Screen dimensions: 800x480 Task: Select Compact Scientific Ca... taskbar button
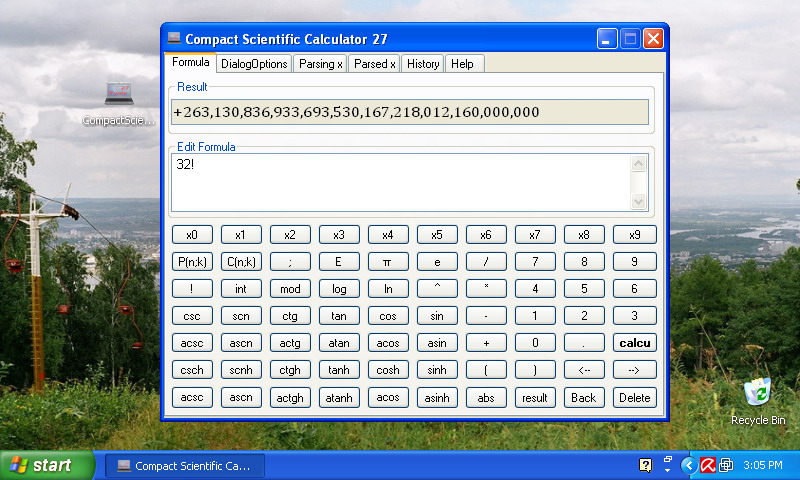pos(185,466)
